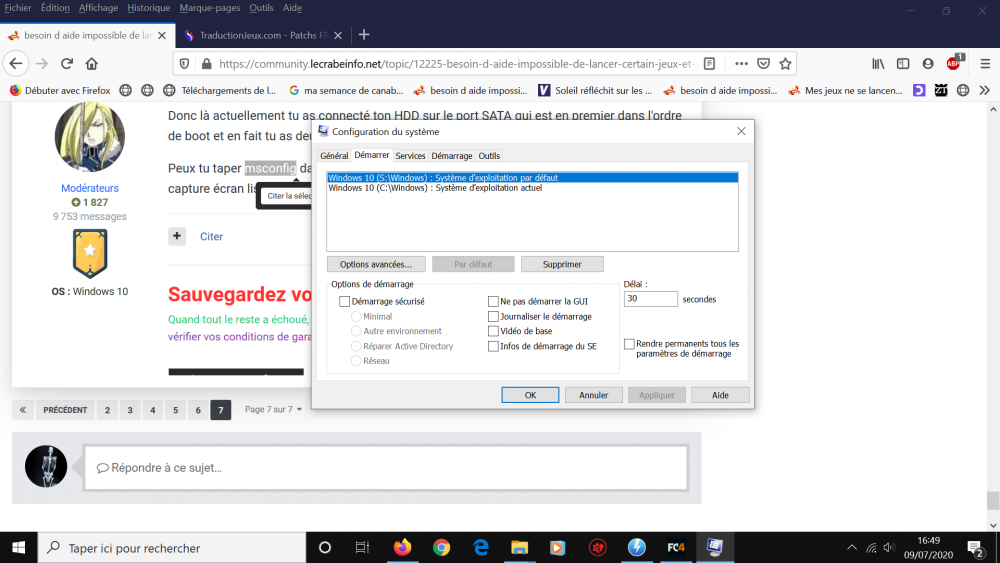This screenshot has width=1000, height=563.
Task: Click the Répondre à ce sujet field
Action: click(x=386, y=468)
